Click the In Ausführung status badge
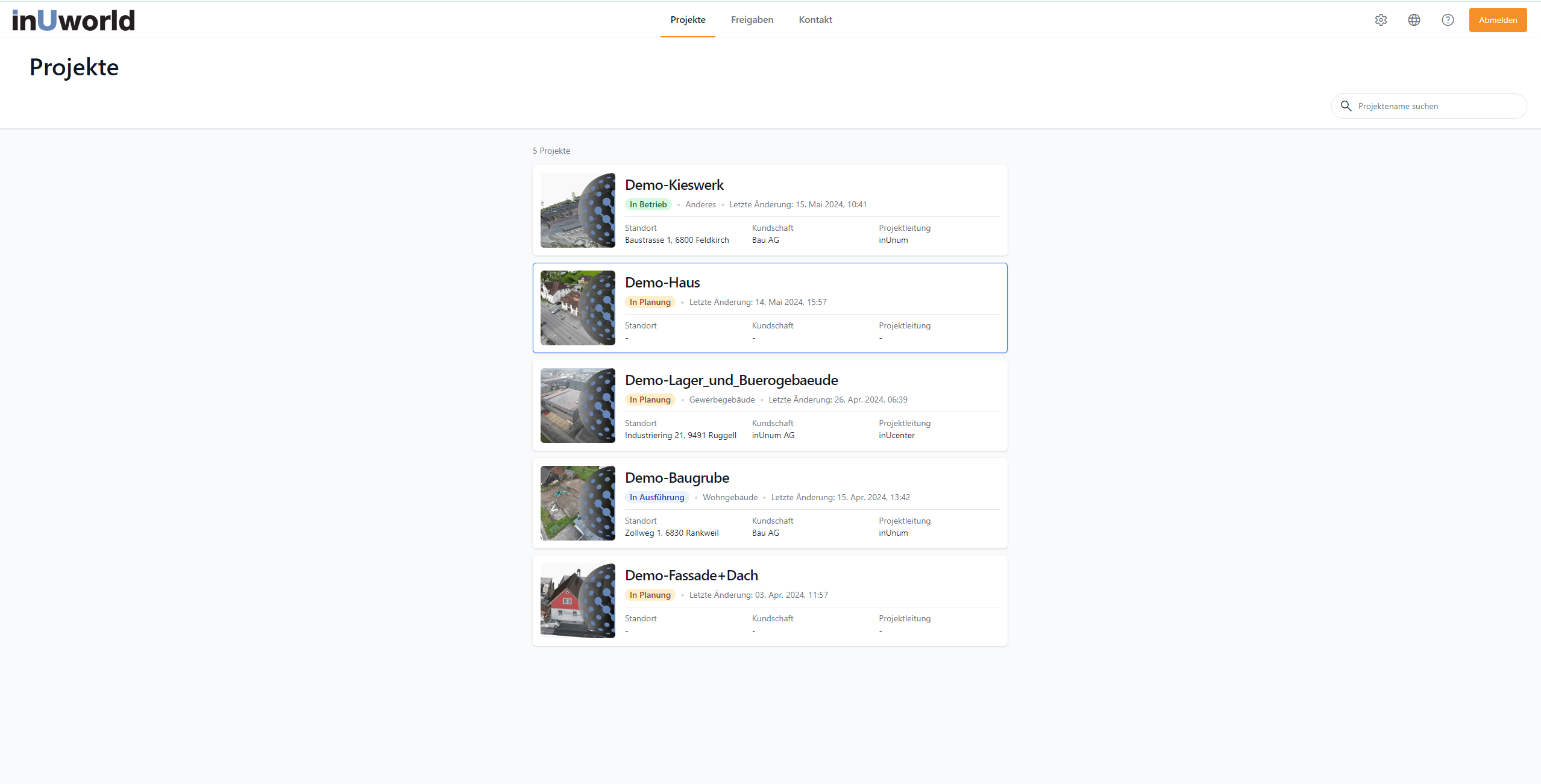 (x=657, y=497)
